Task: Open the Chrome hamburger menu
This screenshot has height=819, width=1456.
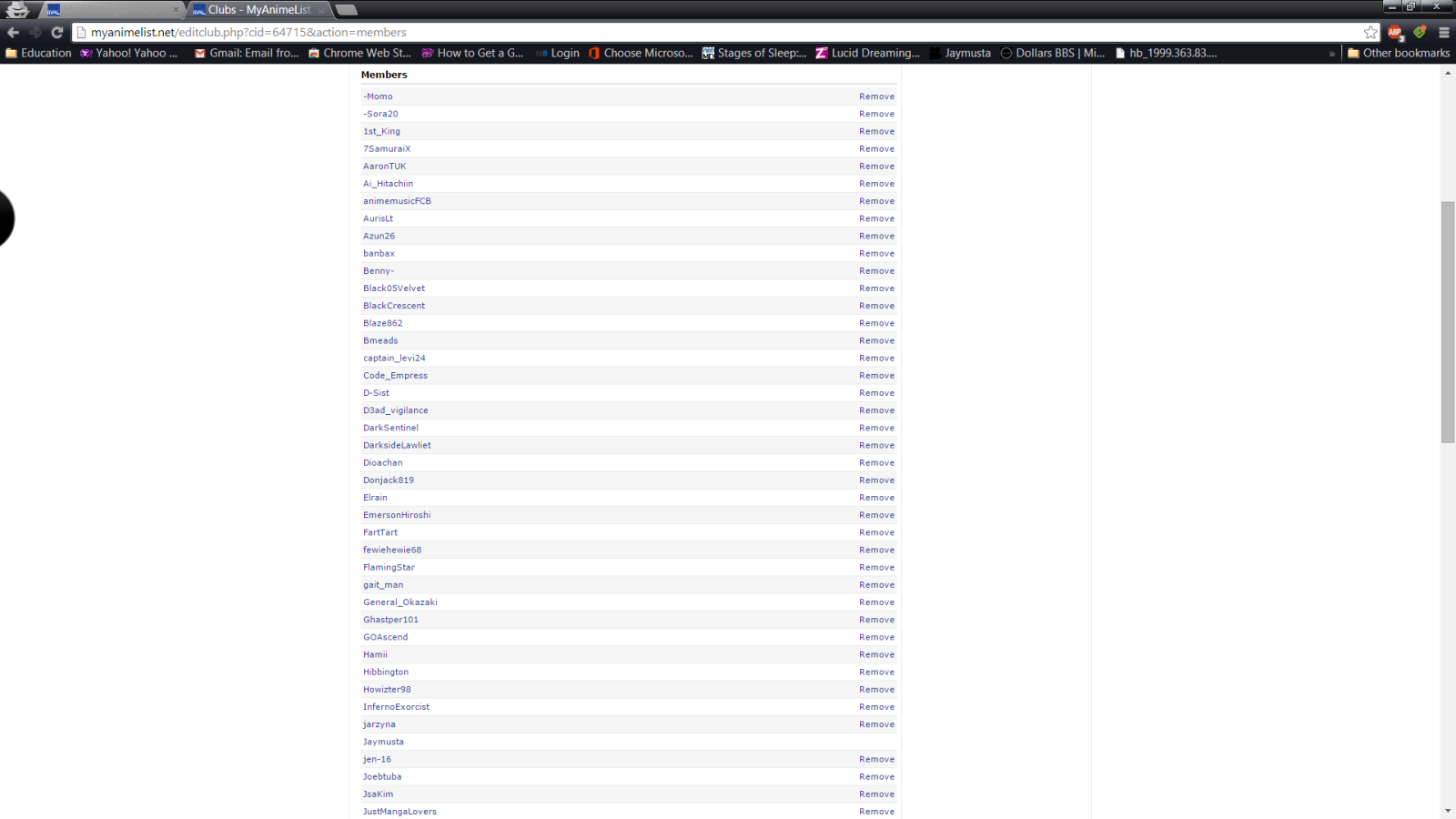Action: pyautogui.click(x=1443, y=32)
